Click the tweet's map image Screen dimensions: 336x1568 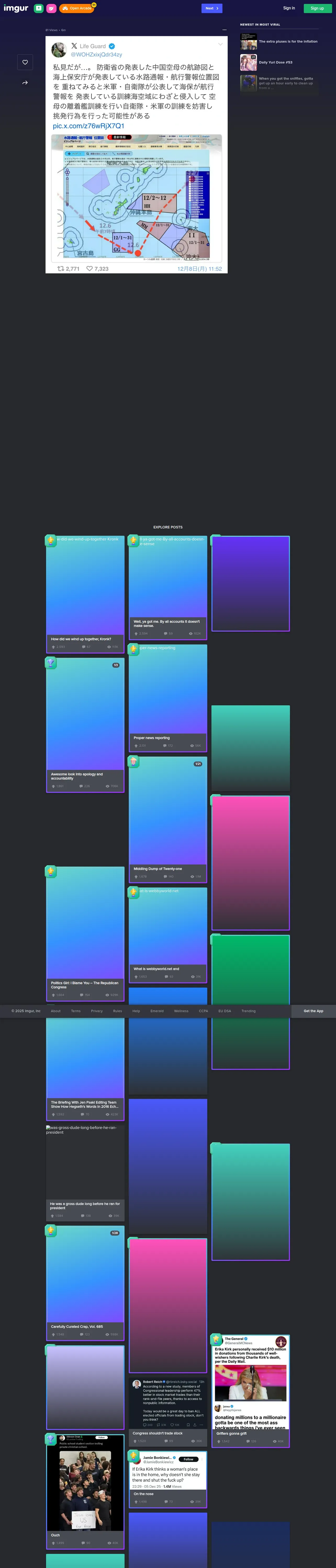coord(137,198)
